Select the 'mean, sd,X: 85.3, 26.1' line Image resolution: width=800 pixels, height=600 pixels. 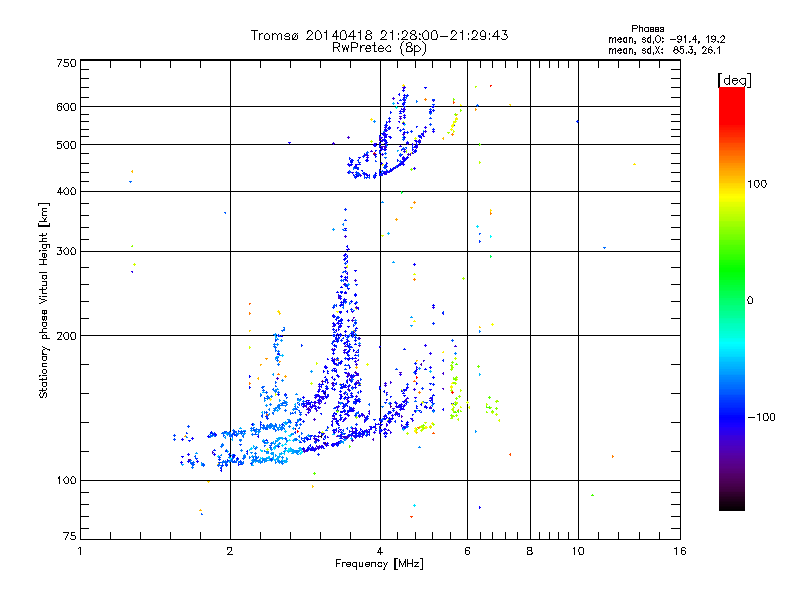pos(664,50)
